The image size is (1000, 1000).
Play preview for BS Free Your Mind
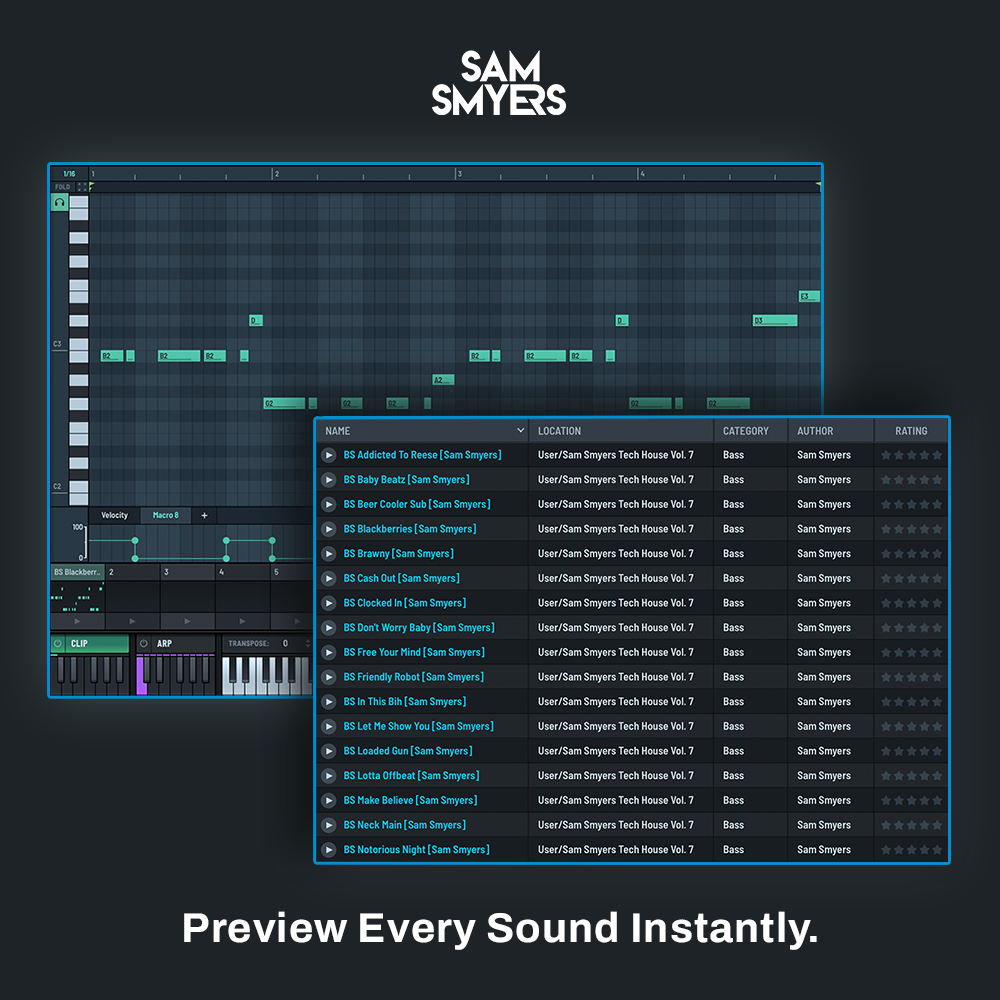(x=328, y=652)
